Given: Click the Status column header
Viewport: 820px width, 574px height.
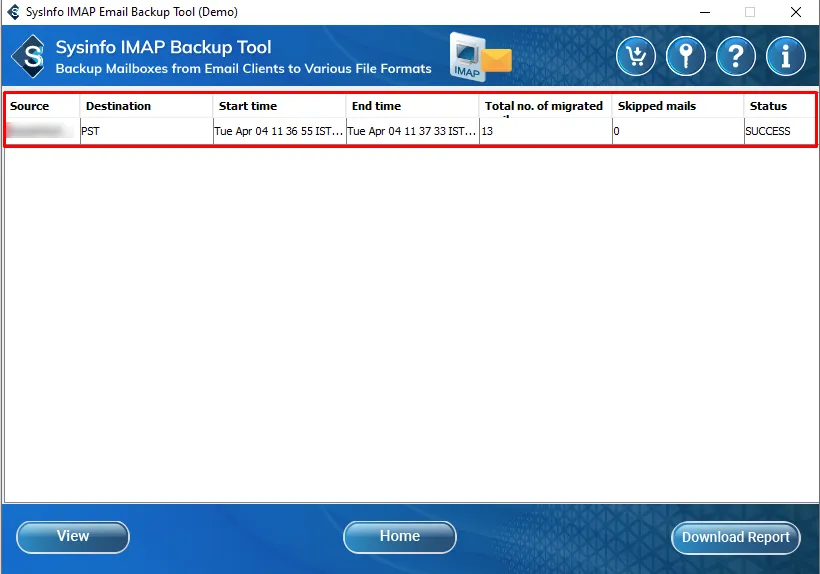Looking at the screenshot, I should (x=779, y=106).
